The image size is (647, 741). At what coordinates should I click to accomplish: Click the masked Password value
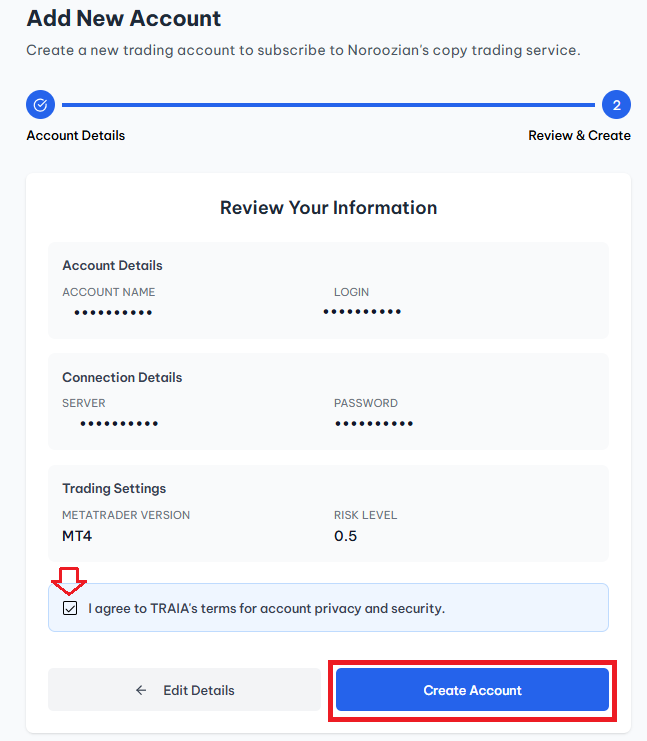tap(374, 424)
